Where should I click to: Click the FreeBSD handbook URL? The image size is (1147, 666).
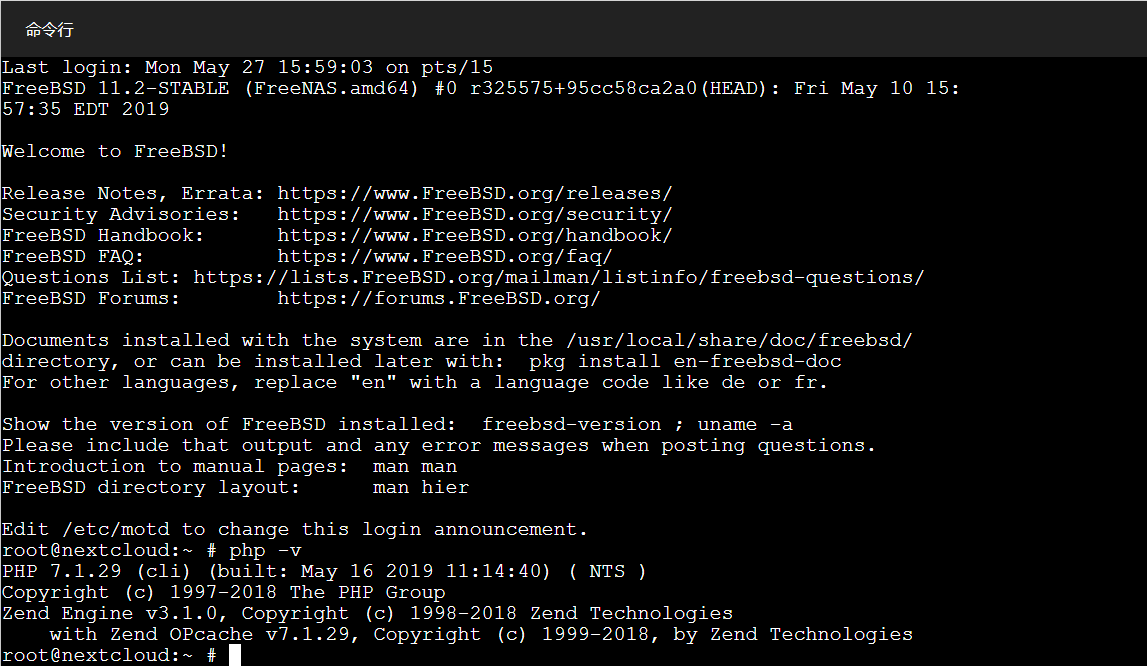pos(475,236)
